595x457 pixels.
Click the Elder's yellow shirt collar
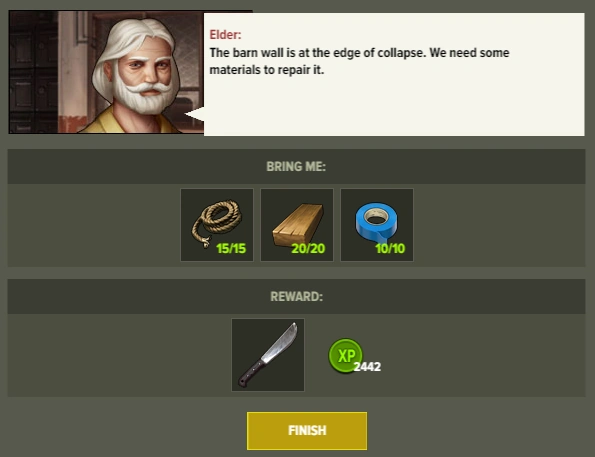[108, 121]
